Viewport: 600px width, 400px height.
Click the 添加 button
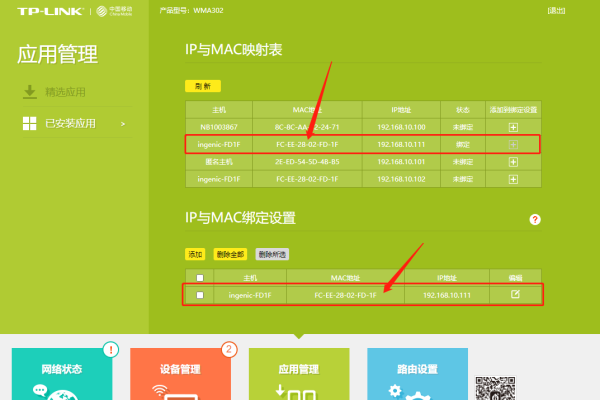click(x=195, y=254)
